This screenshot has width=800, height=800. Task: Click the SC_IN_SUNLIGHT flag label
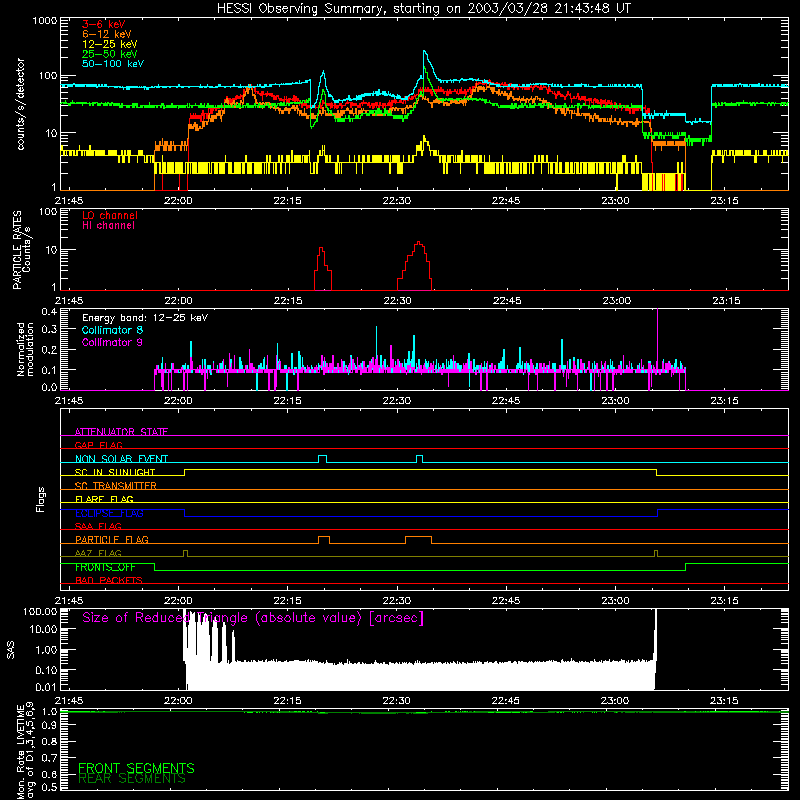(x=115, y=472)
